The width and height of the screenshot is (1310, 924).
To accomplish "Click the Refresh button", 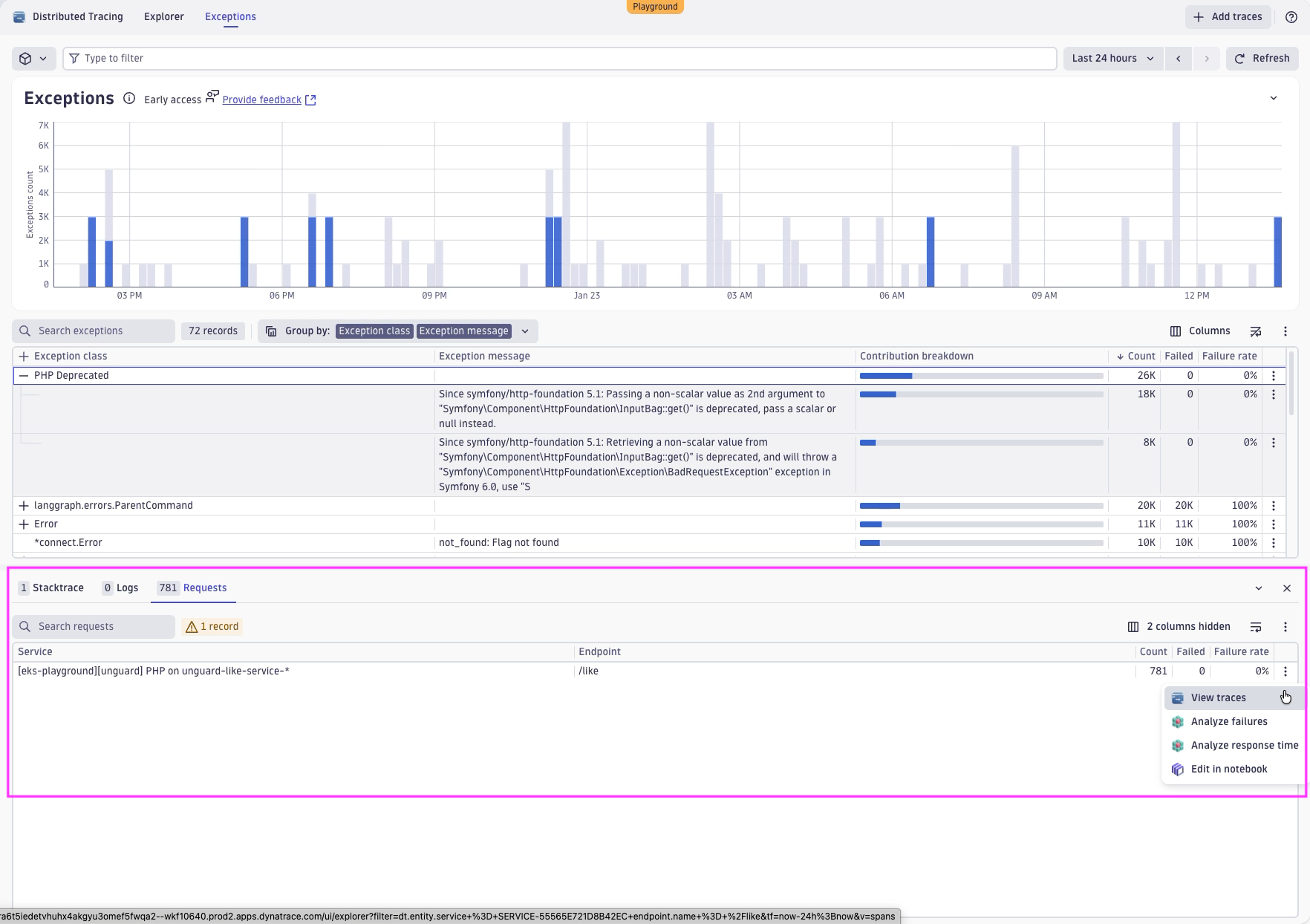I will [x=1262, y=59].
